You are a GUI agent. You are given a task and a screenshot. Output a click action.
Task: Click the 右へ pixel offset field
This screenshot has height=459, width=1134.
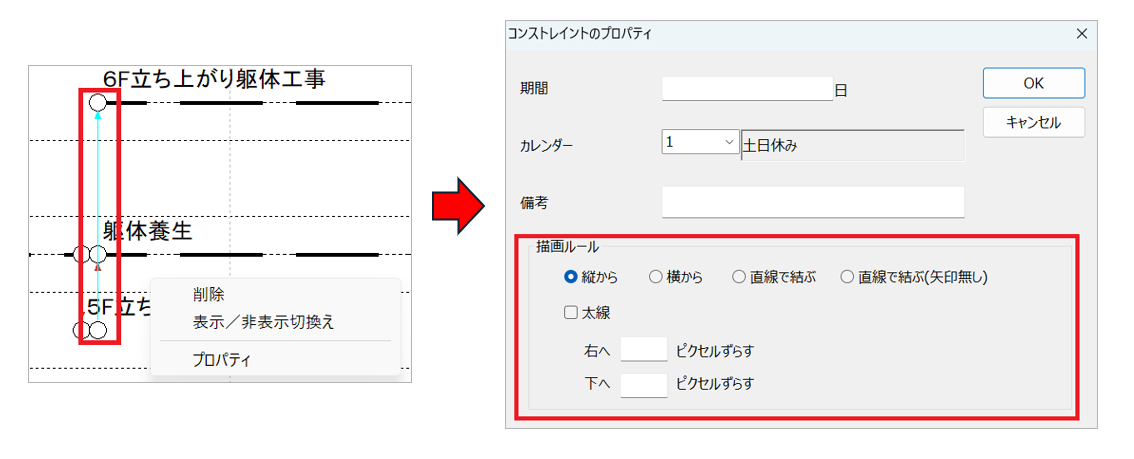pyautogui.click(x=644, y=349)
